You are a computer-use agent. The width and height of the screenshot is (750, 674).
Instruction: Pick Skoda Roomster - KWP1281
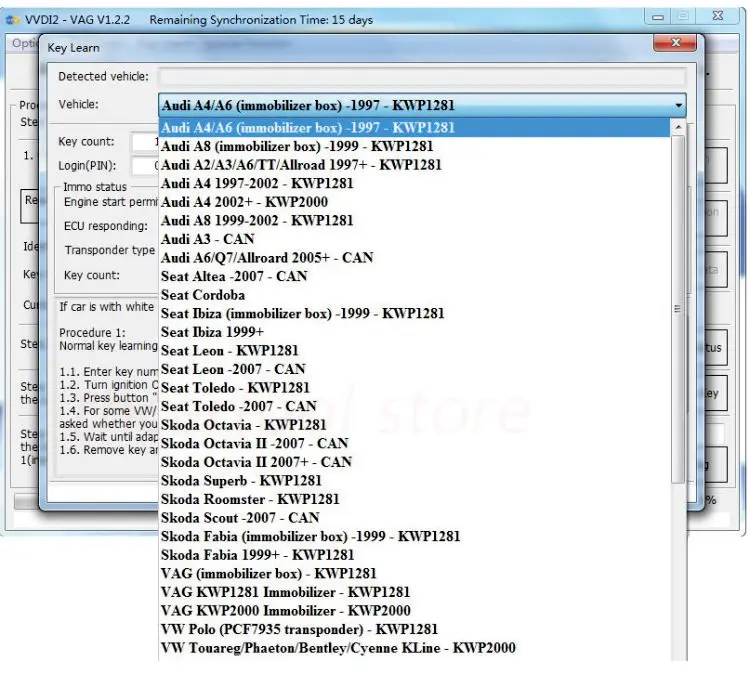point(415,499)
